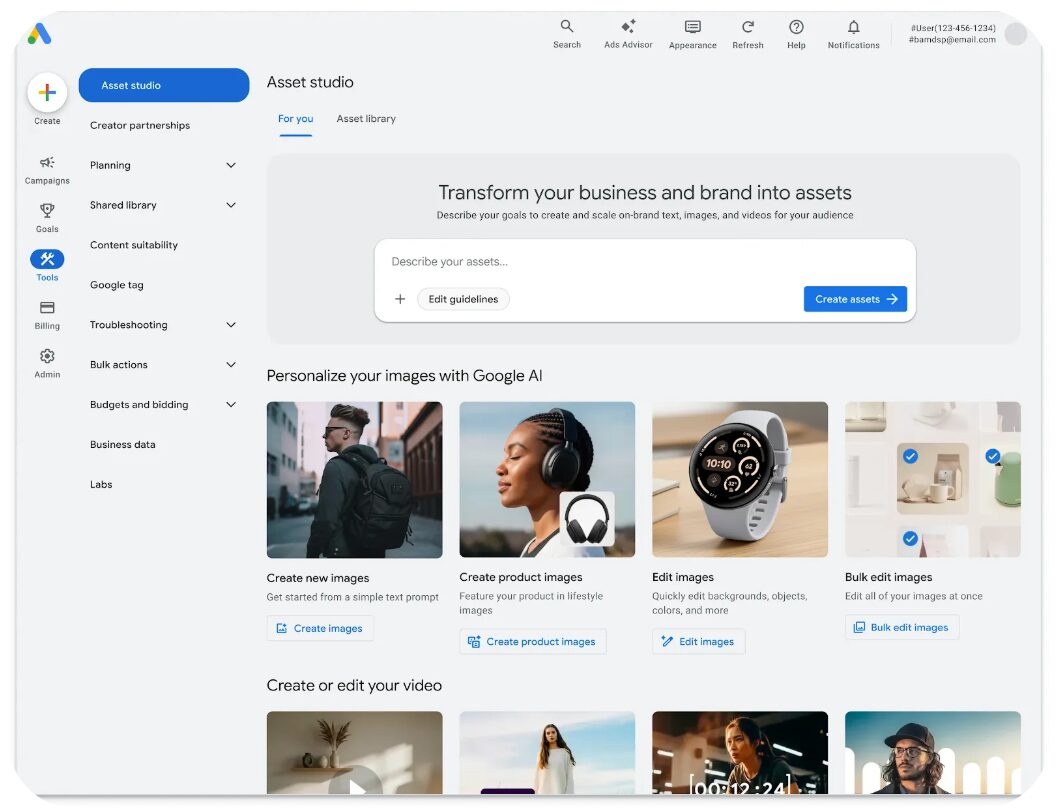This screenshot has width=1060, height=808.
Task: Click the Bulk edit images button
Action: pyautogui.click(x=902, y=627)
